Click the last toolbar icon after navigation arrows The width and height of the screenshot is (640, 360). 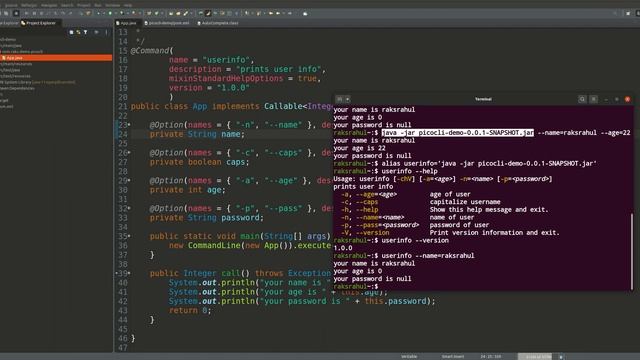(305, 13)
